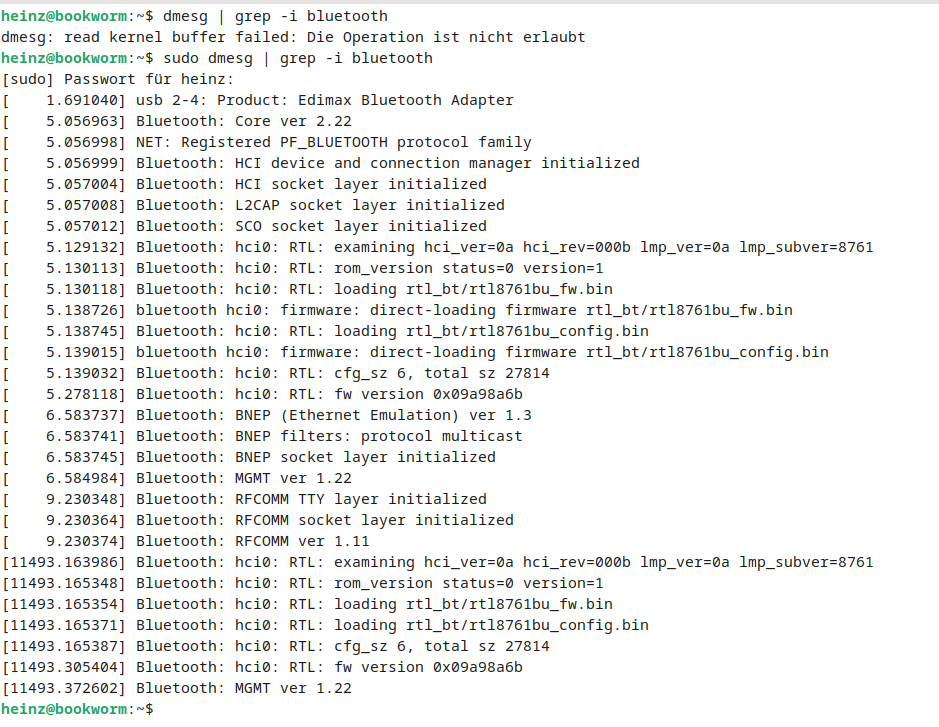Click 'BNEP (Ethernet Emulation) ver 1.3' line
The height and width of the screenshot is (727, 939).
pos(267,416)
